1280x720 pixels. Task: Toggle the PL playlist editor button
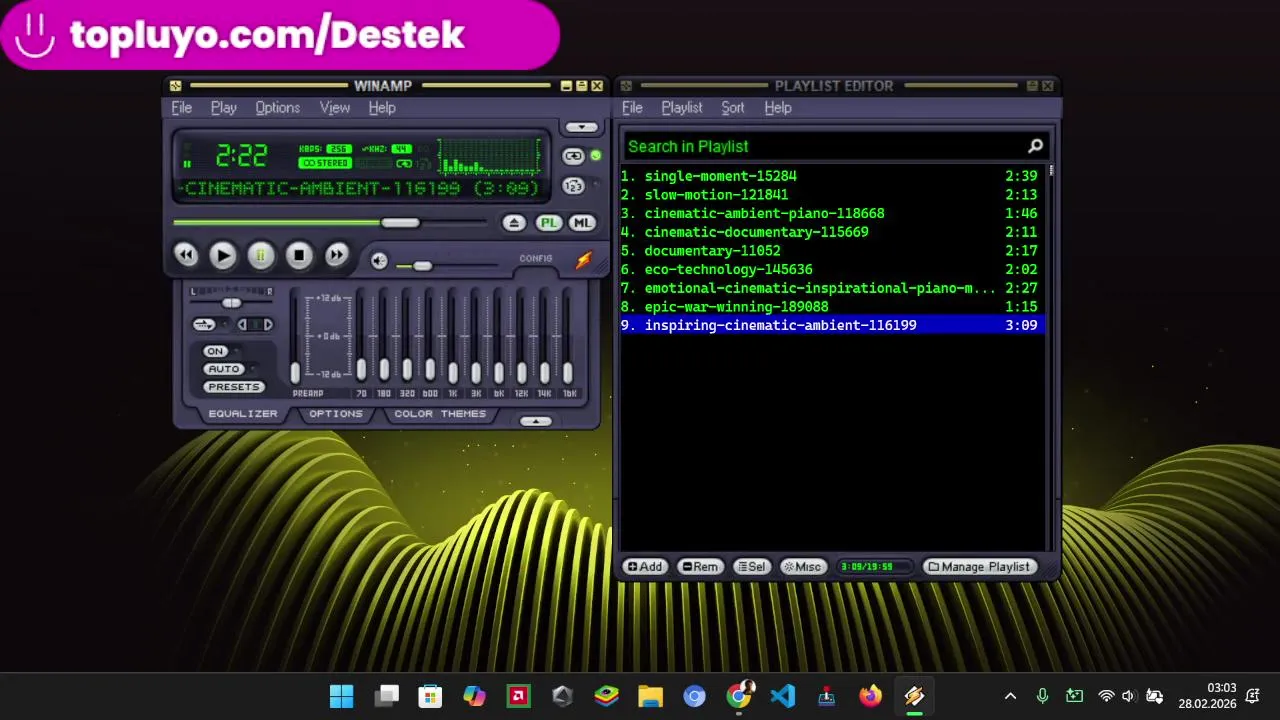point(548,223)
